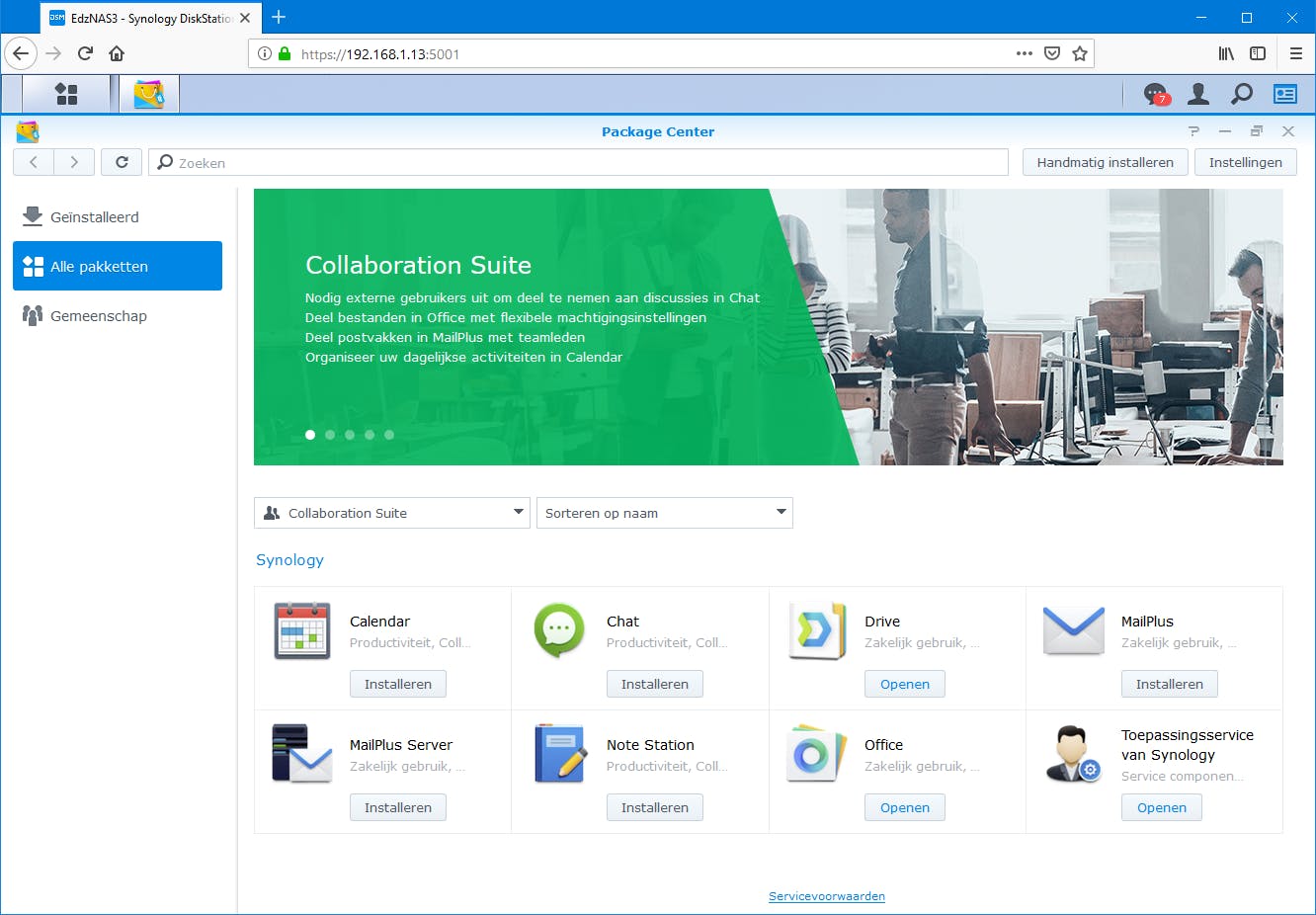This screenshot has width=1316, height=915.
Task: Open page actions three-dot menu
Action: pyautogui.click(x=1025, y=53)
